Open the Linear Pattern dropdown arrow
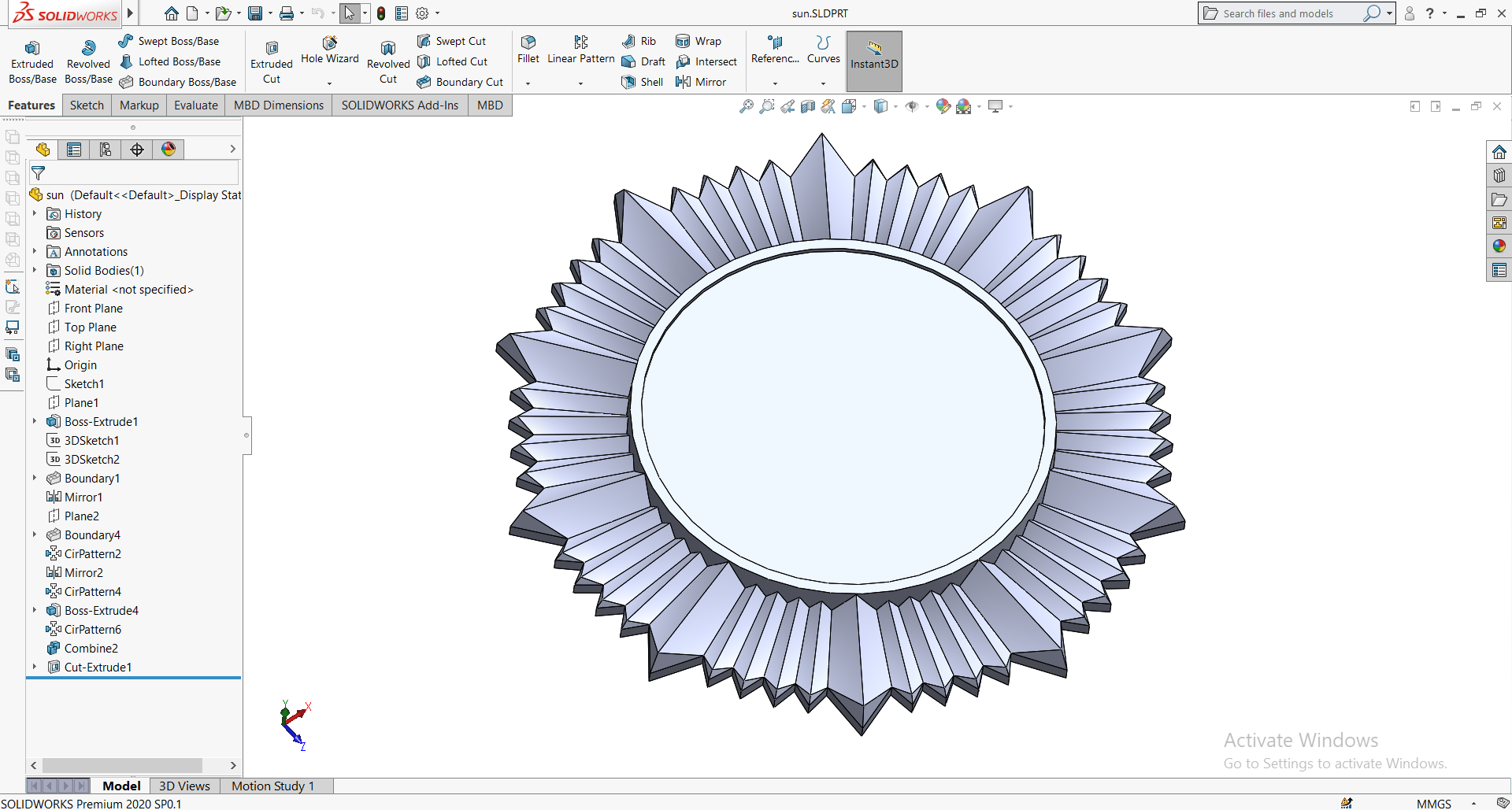 [x=580, y=83]
